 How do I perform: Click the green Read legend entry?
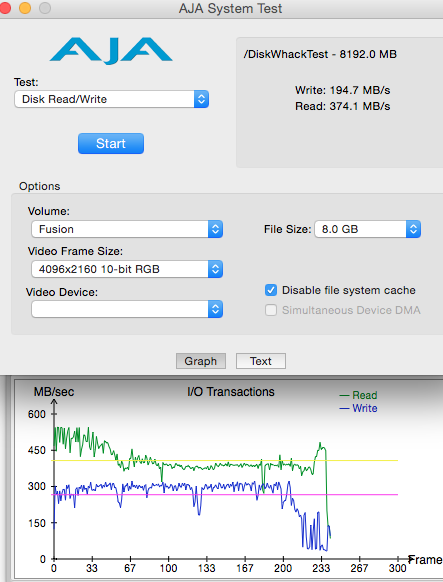click(358, 395)
